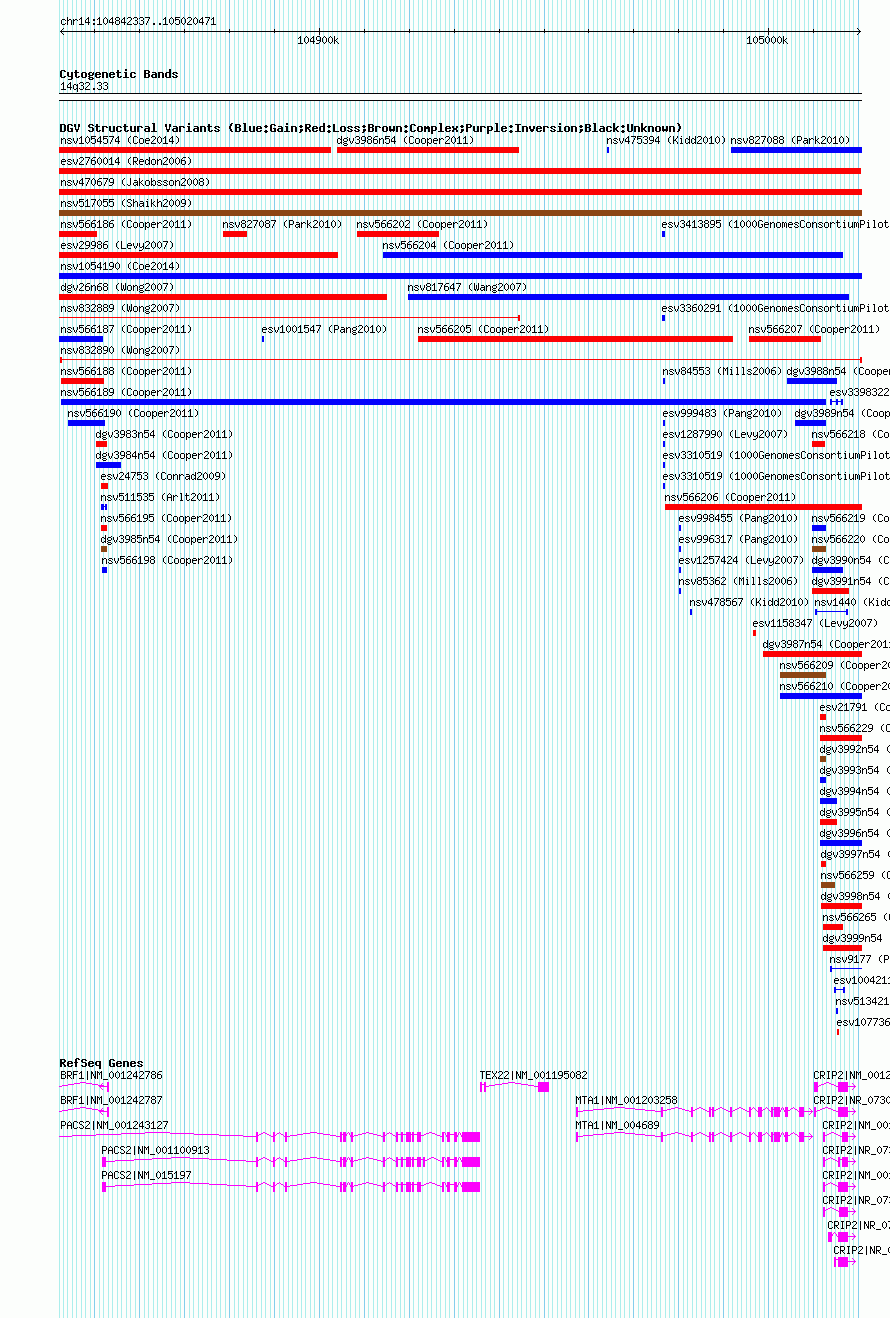890x1318 pixels.
Task: Select nsv832889 (Wong2007) variant label
Action: pyautogui.click(x=120, y=308)
